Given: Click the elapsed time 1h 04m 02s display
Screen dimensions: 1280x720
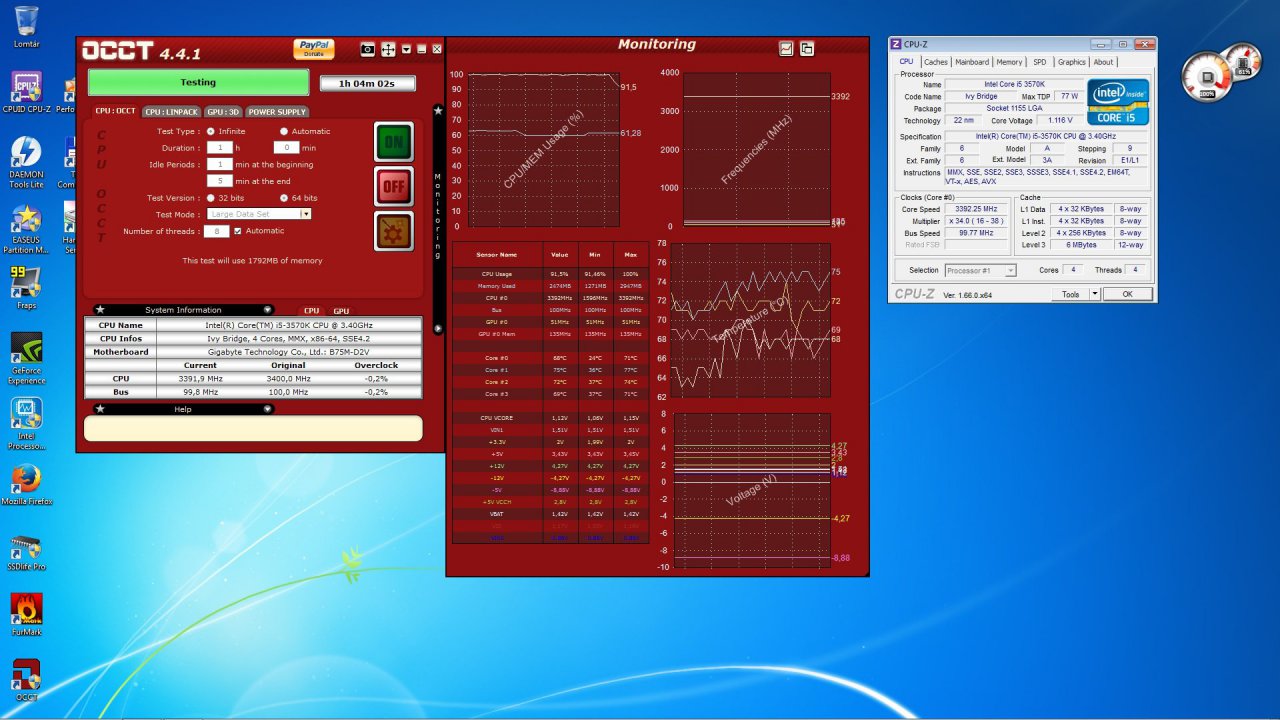Looking at the screenshot, I should (x=367, y=84).
